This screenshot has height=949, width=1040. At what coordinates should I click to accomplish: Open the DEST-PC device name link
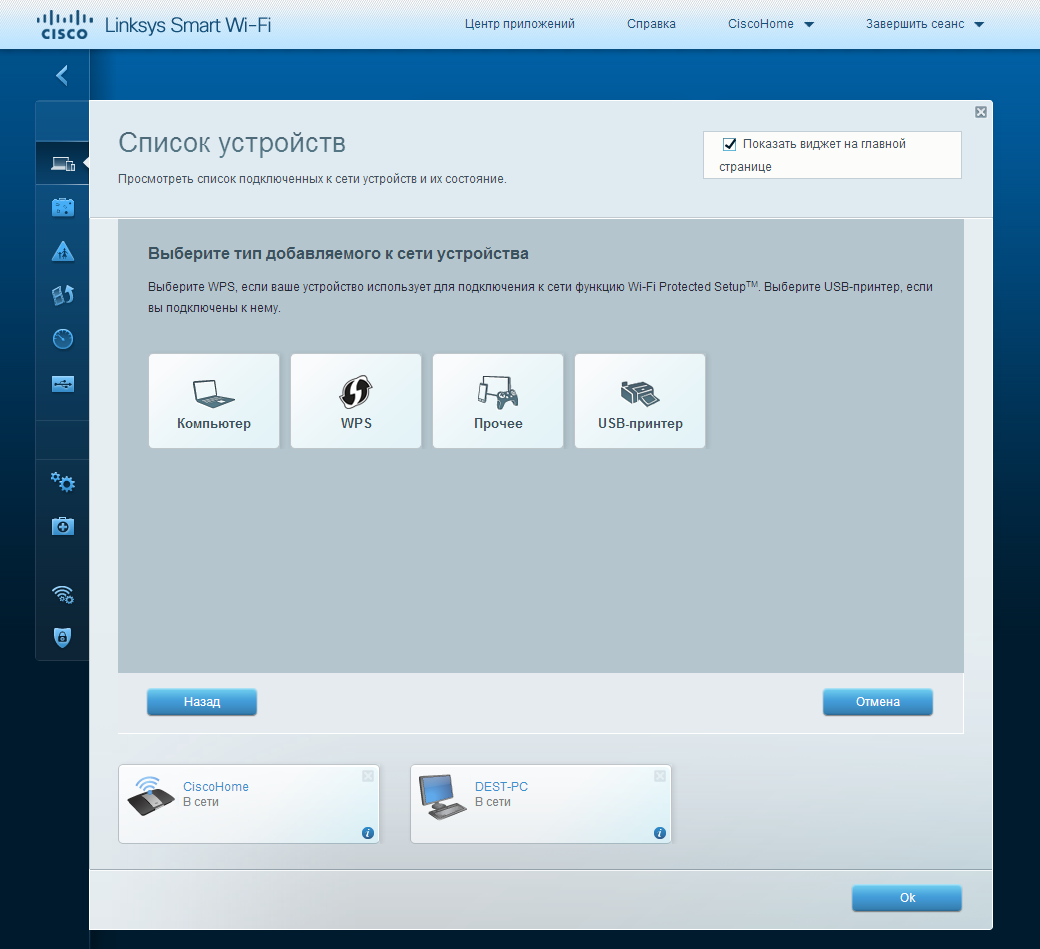pyautogui.click(x=501, y=787)
